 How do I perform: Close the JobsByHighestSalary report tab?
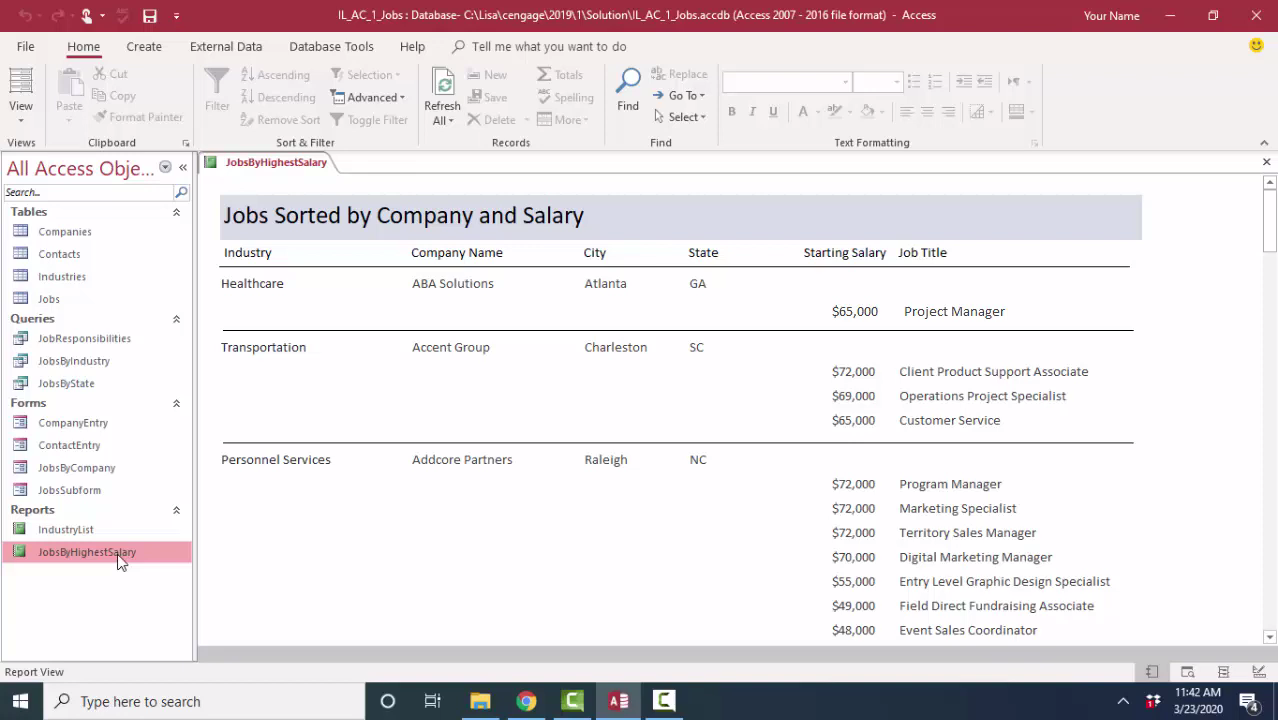click(x=1266, y=162)
